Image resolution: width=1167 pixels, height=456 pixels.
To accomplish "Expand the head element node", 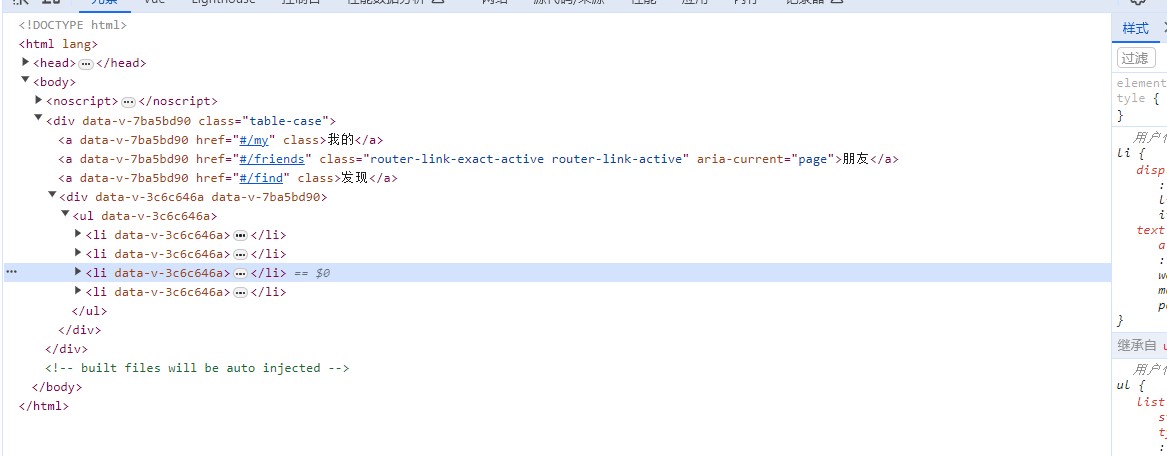I will [x=26, y=62].
